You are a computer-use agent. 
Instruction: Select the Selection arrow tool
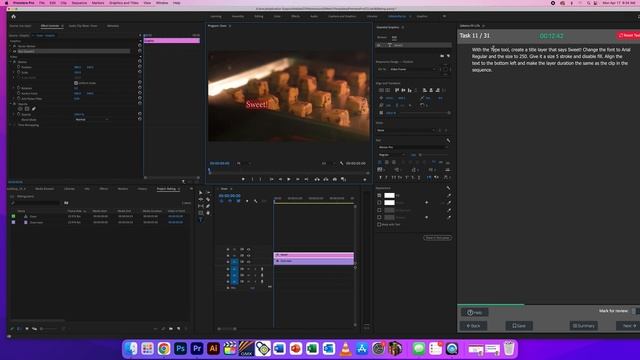200,193
